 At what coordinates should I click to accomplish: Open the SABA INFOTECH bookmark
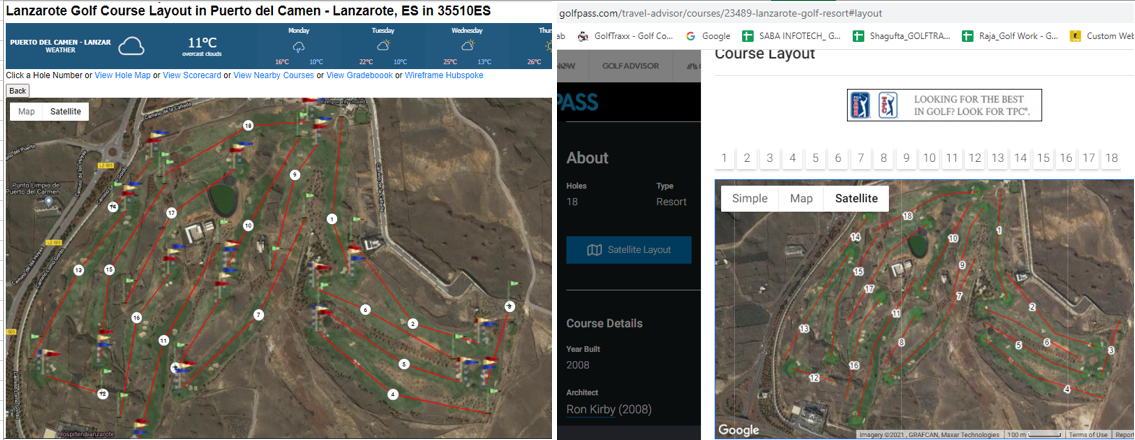[792, 35]
